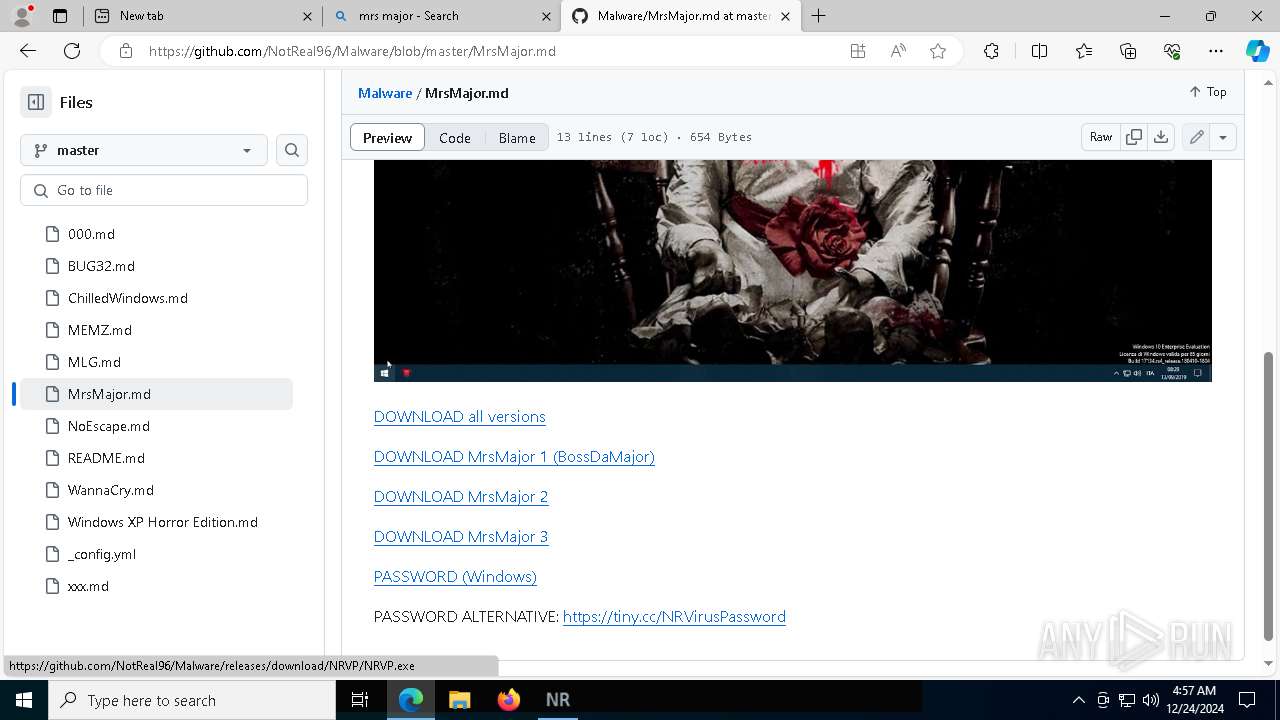This screenshot has height=720, width=1280.
Task: Click the MrsMajor screenshot image
Action: [x=792, y=270]
